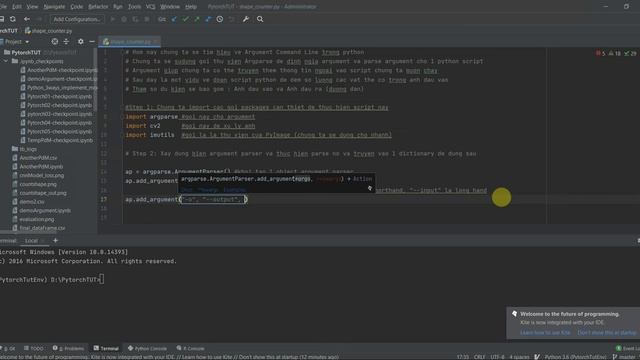The height and width of the screenshot is (360, 640).
Task: Open the Terminal tool window tab
Action: 106,348
